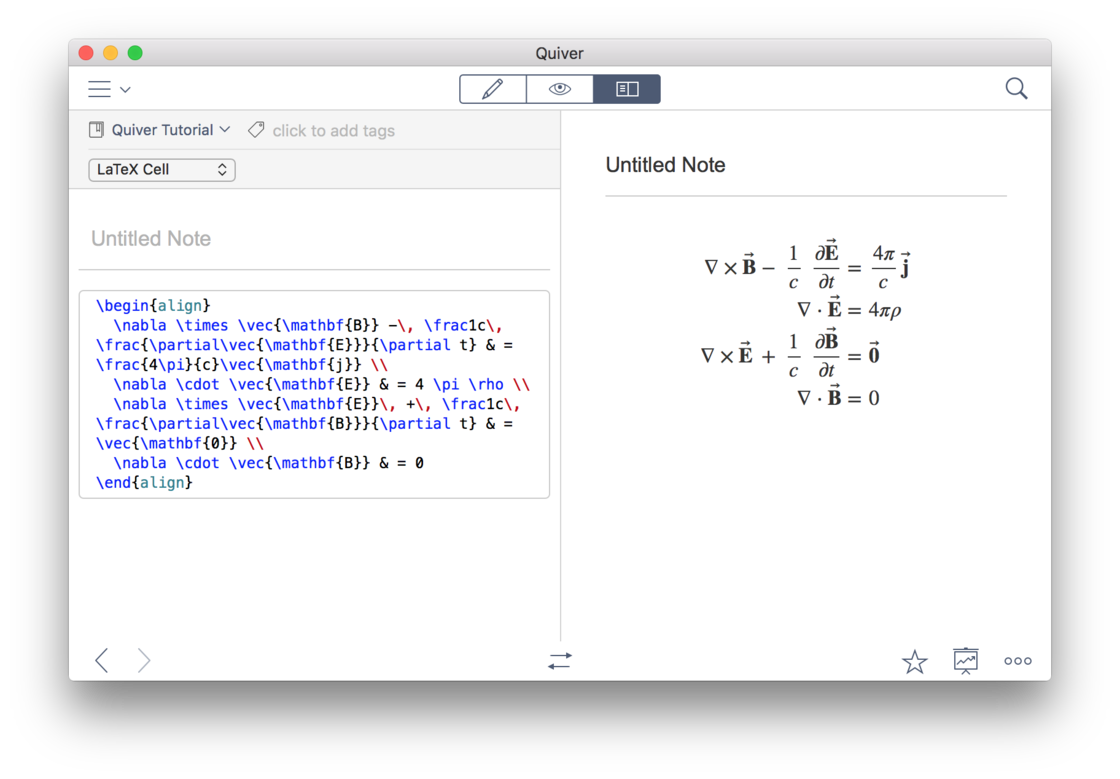Click the Untitled Note heading in preview
Screen dimensions: 1120x779
click(x=666, y=165)
